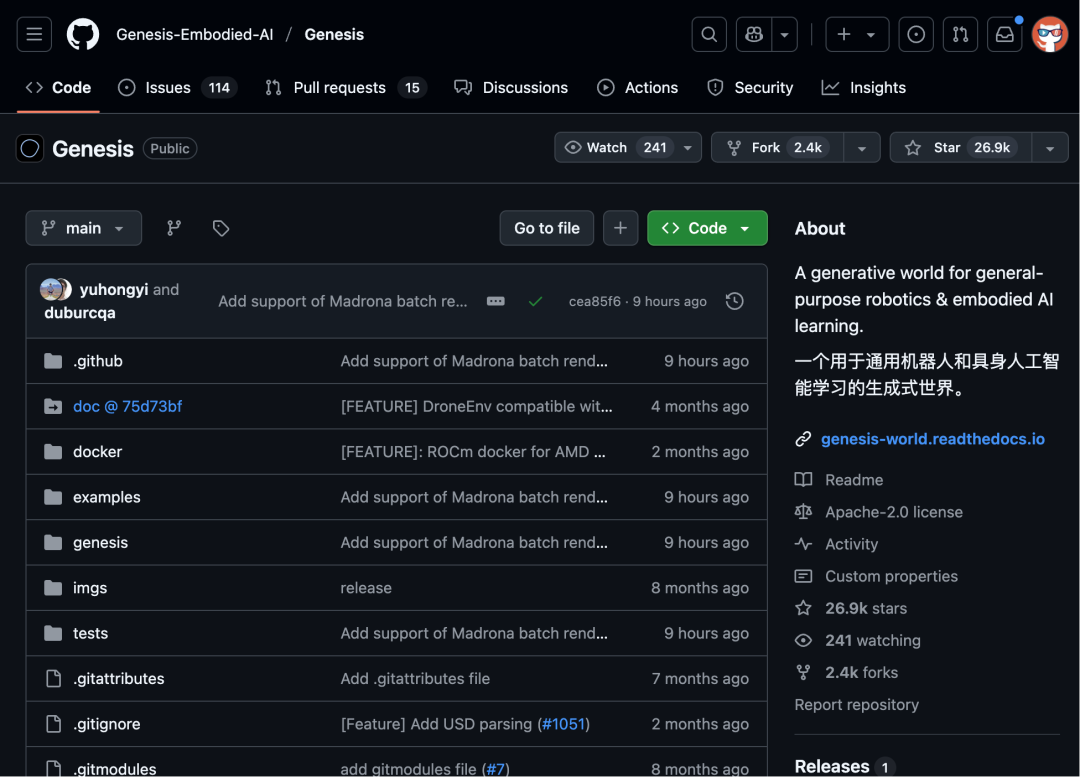
Task: Open the hamburger navigation menu
Action: (x=34, y=34)
